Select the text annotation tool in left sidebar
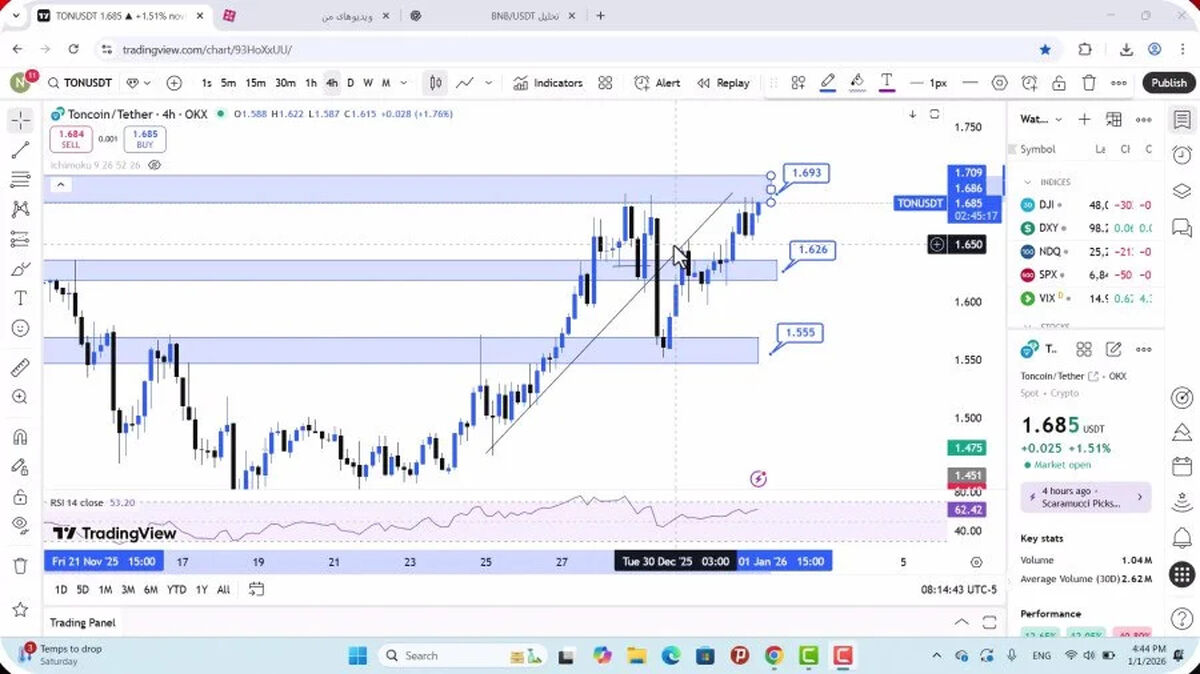The image size is (1200, 674). pyautogui.click(x=20, y=298)
